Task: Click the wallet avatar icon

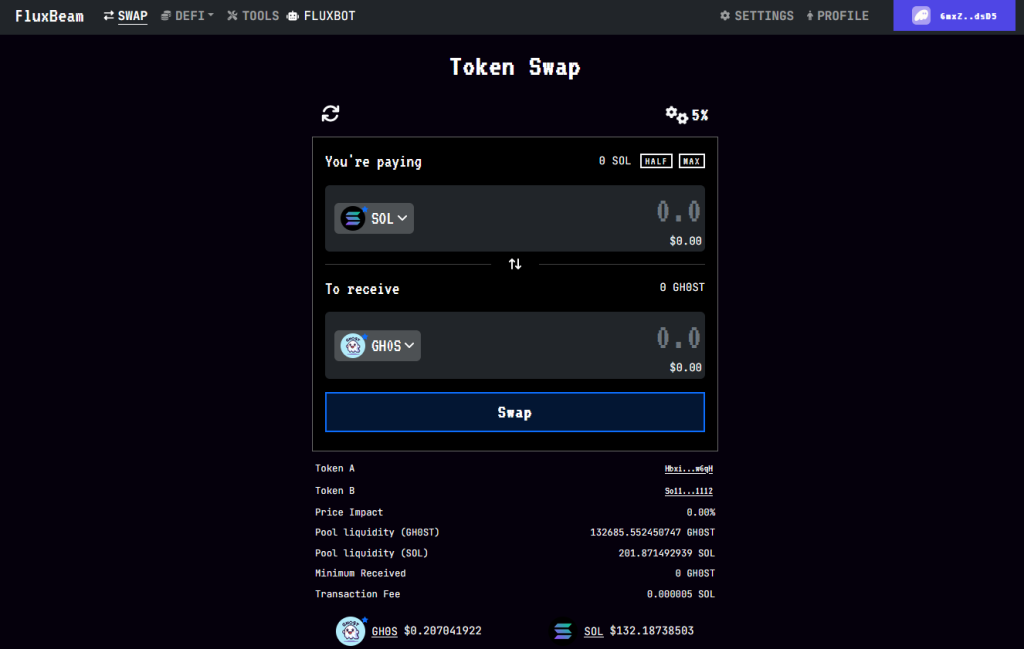Action: pos(921,16)
